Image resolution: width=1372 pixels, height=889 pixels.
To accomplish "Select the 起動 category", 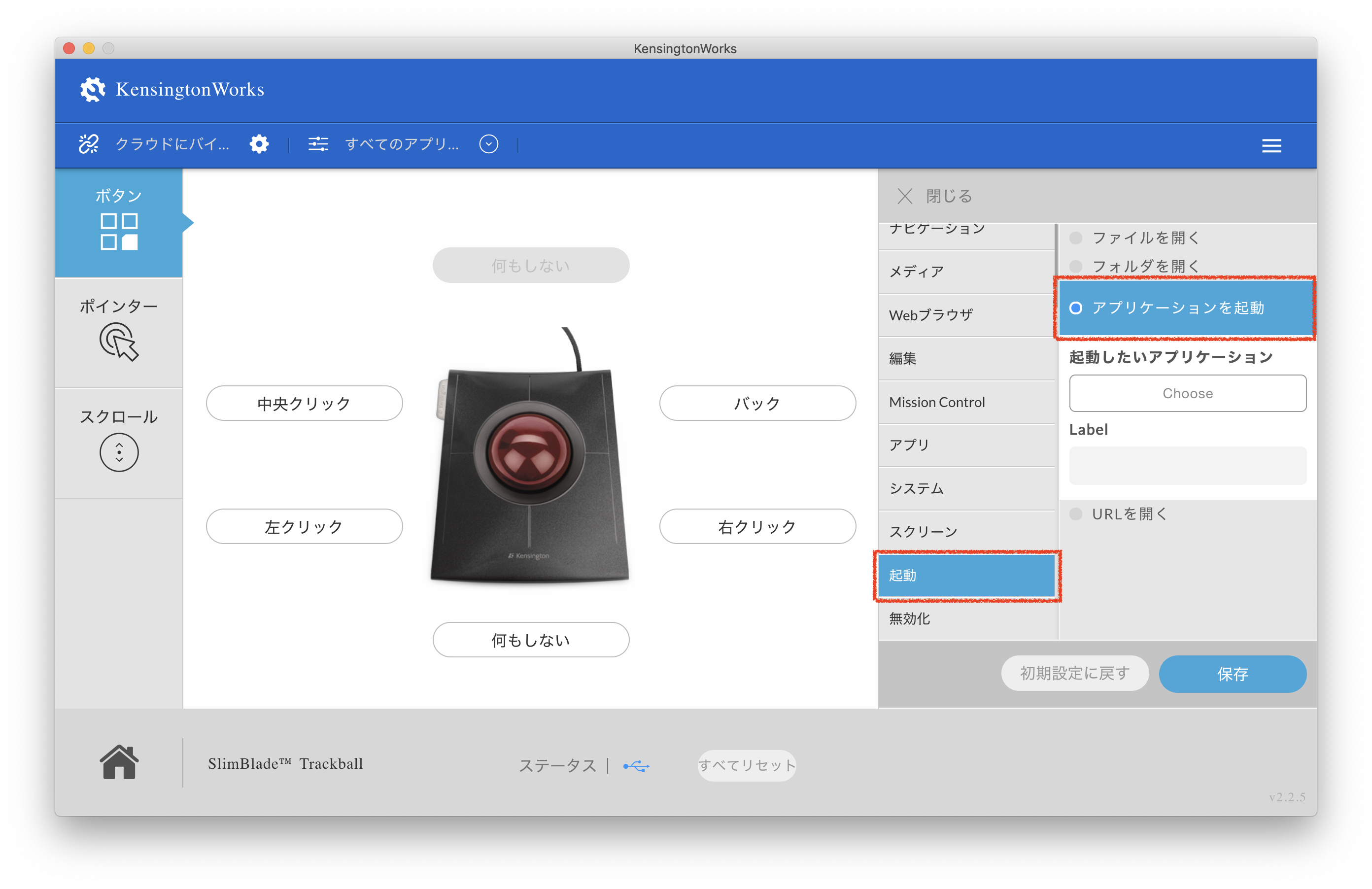I will click(x=967, y=576).
